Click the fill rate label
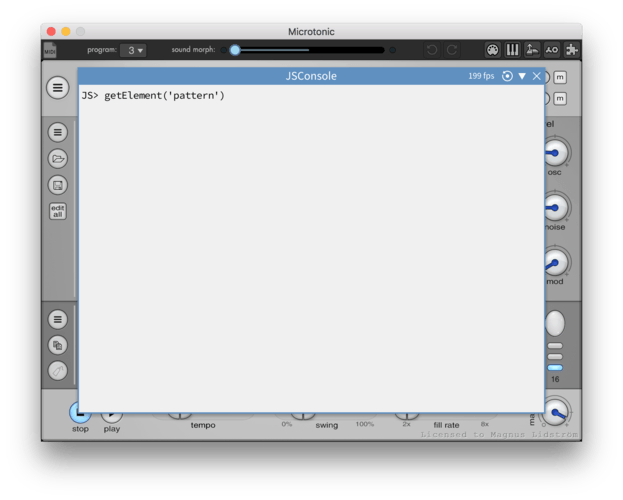Screen dimensions: 623x500 (446, 425)
